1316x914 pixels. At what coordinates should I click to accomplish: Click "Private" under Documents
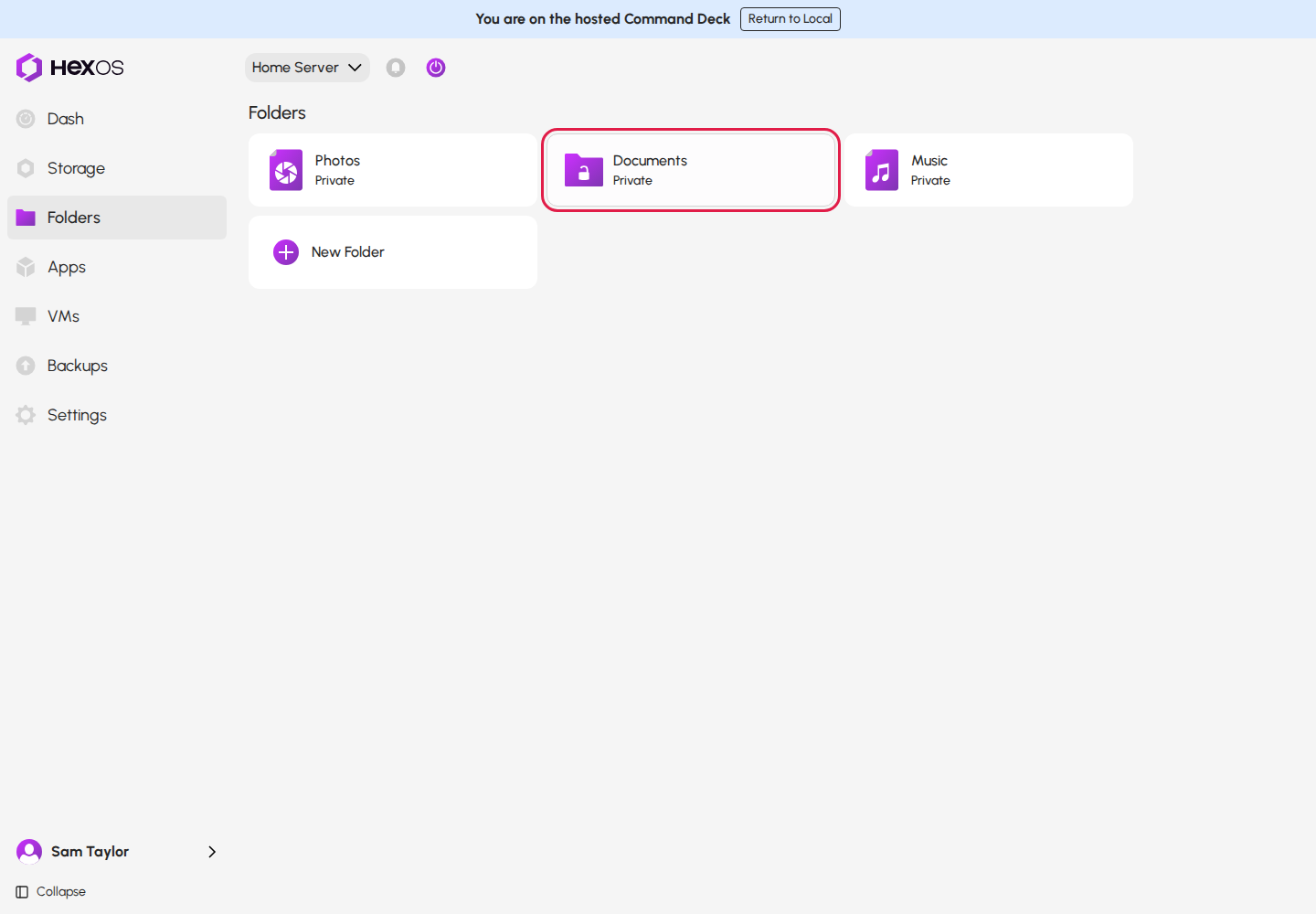(632, 181)
